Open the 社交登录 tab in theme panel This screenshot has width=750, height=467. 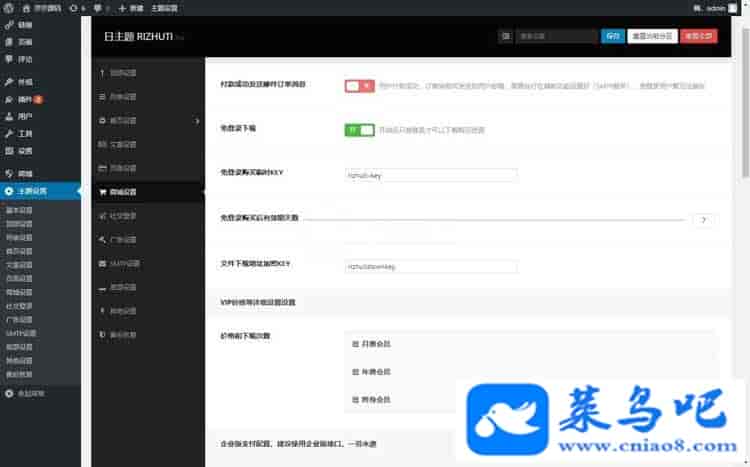126,215
